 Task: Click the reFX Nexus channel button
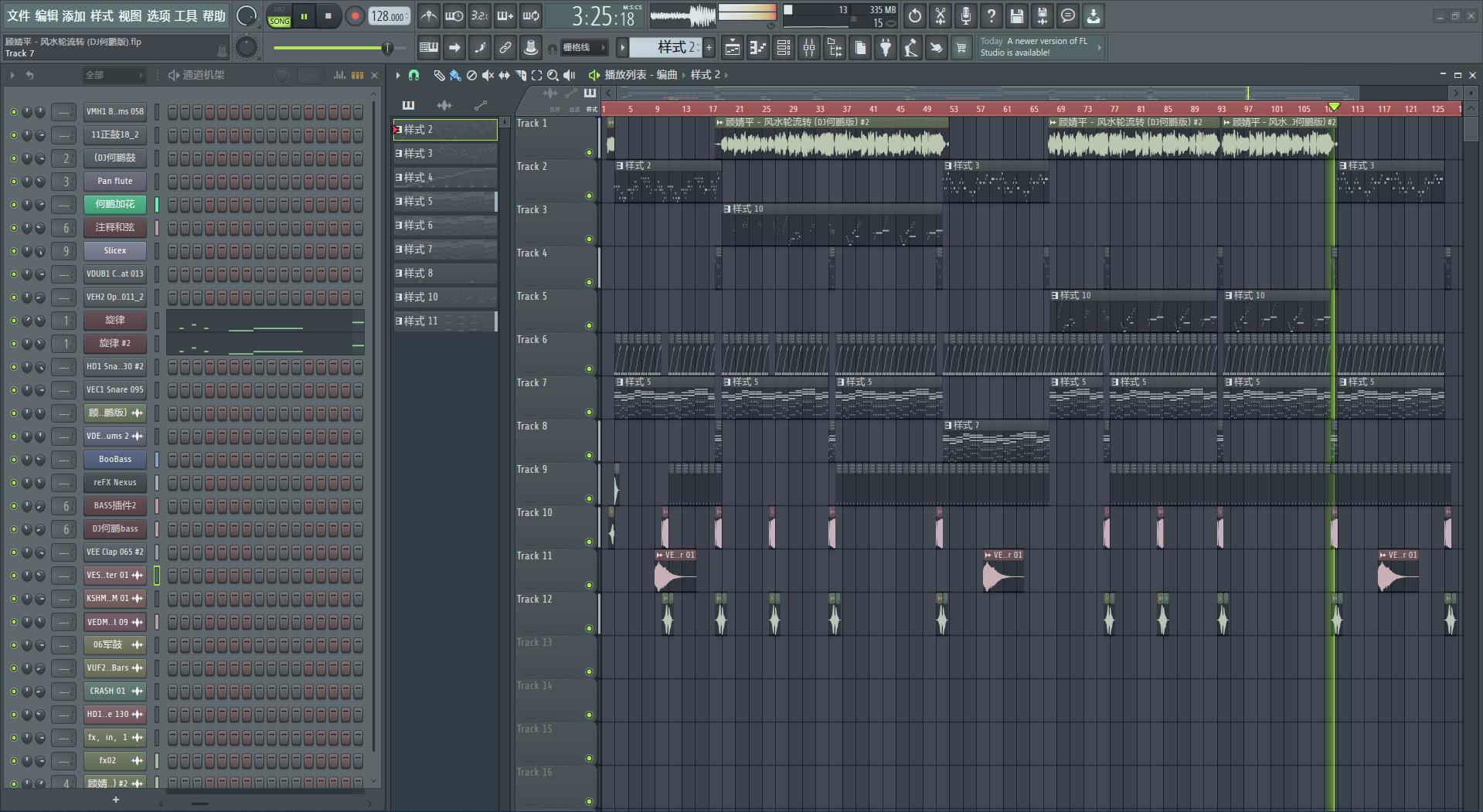point(115,483)
